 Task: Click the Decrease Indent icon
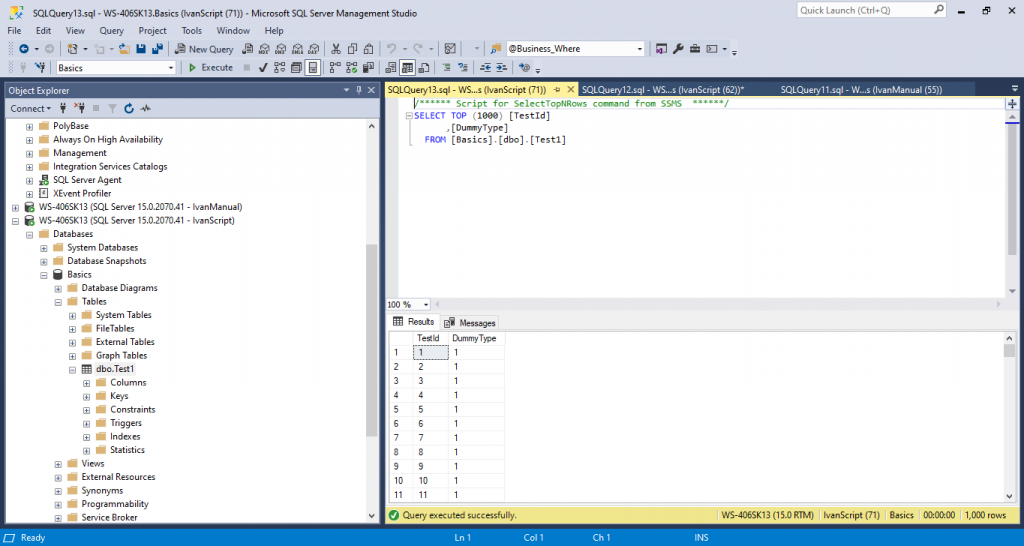[x=485, y=67]
